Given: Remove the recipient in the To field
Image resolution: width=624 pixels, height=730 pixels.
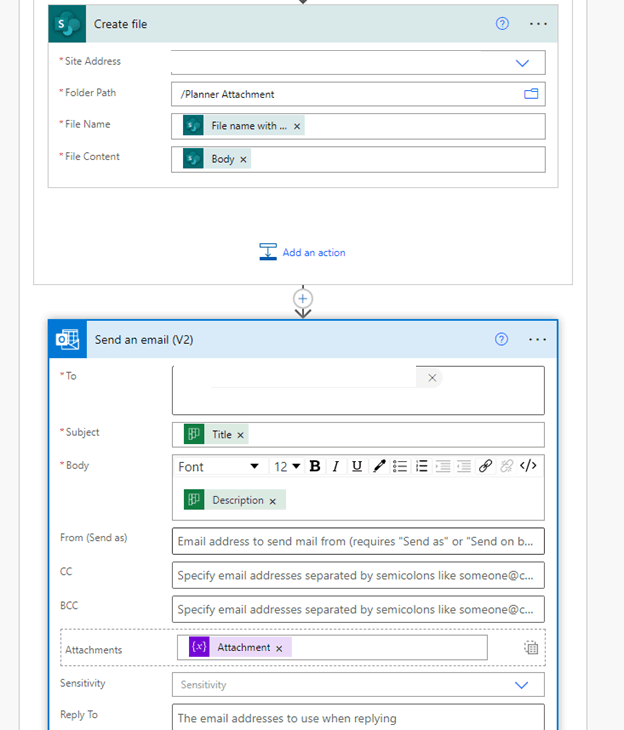Looking at the screenshot, I should click(432, 378).
